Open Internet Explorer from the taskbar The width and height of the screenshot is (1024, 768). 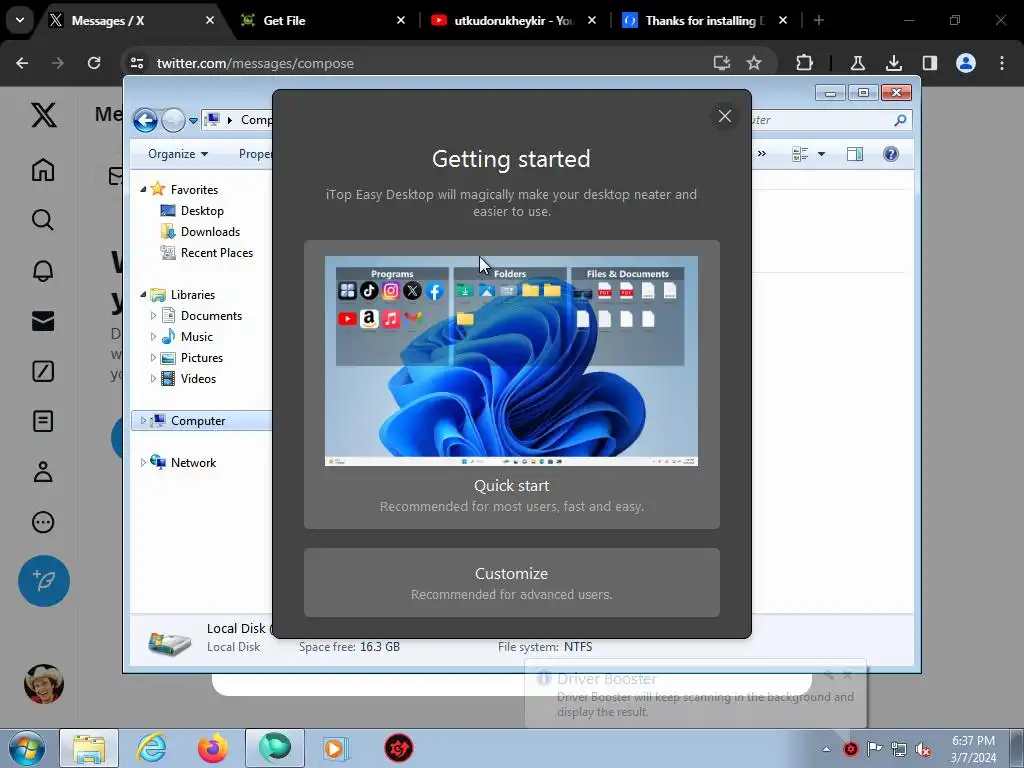[x=152, y=748]
